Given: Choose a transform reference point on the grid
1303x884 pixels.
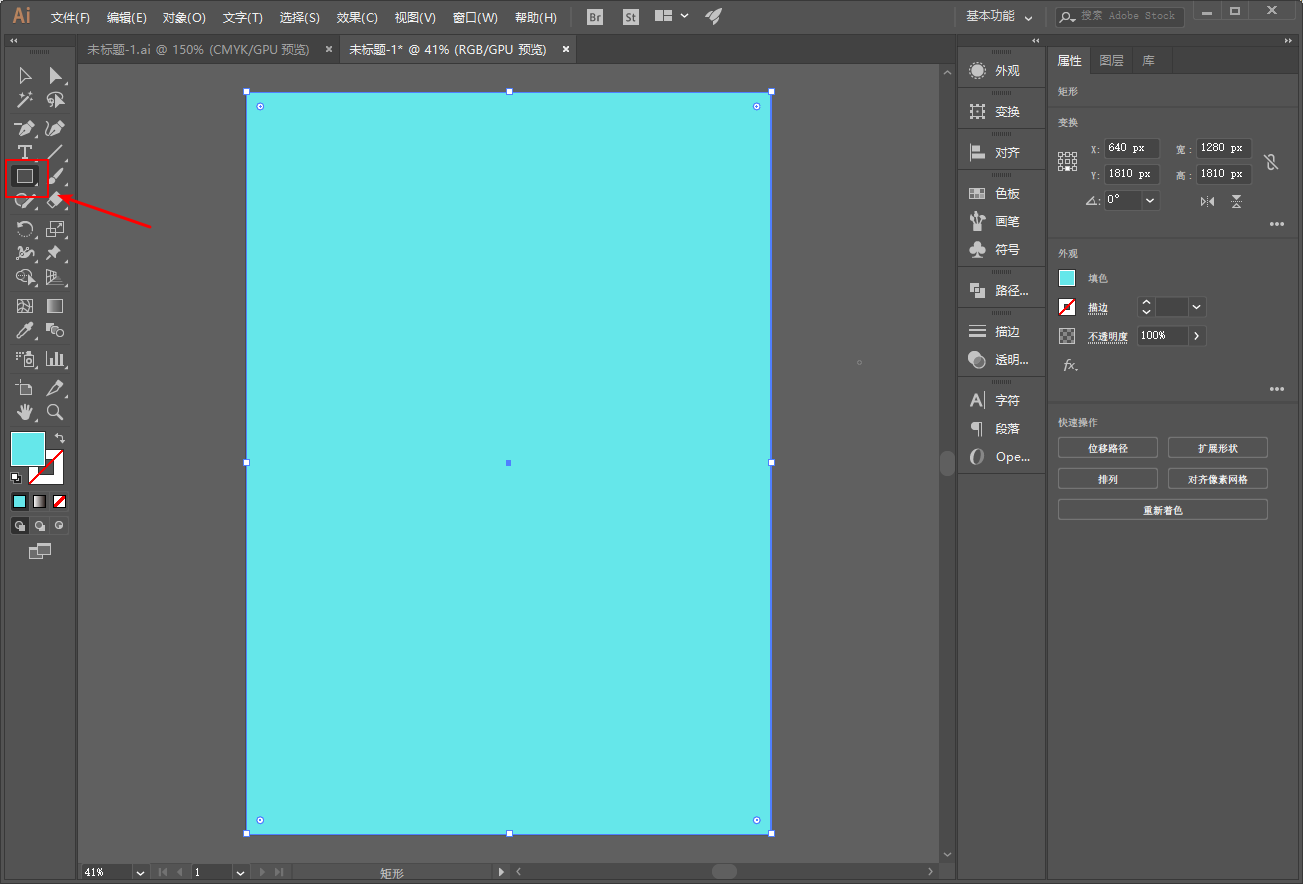Looking at the screenshot, I should coord(1068,161).
